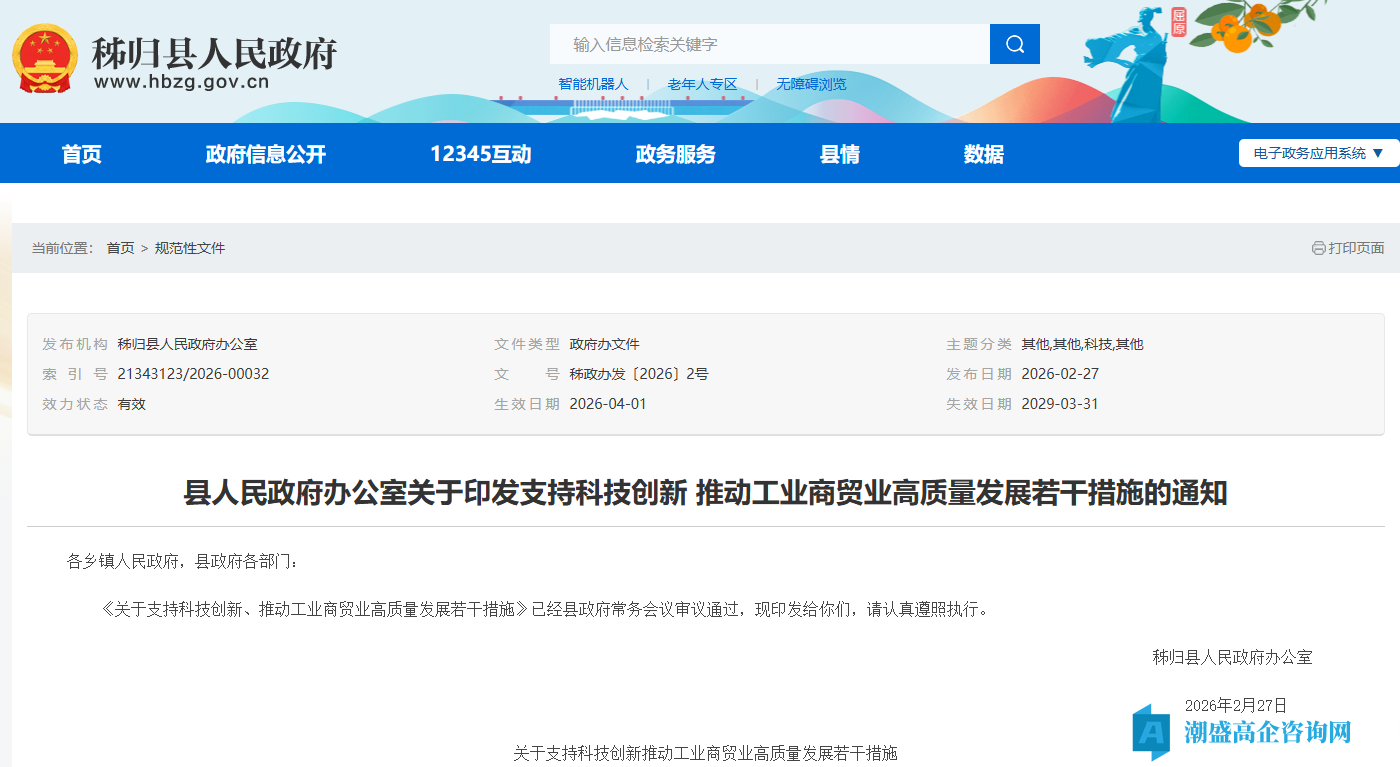Switch to the 数据 section tab
Screen dimensions: 1400x767
983,153
